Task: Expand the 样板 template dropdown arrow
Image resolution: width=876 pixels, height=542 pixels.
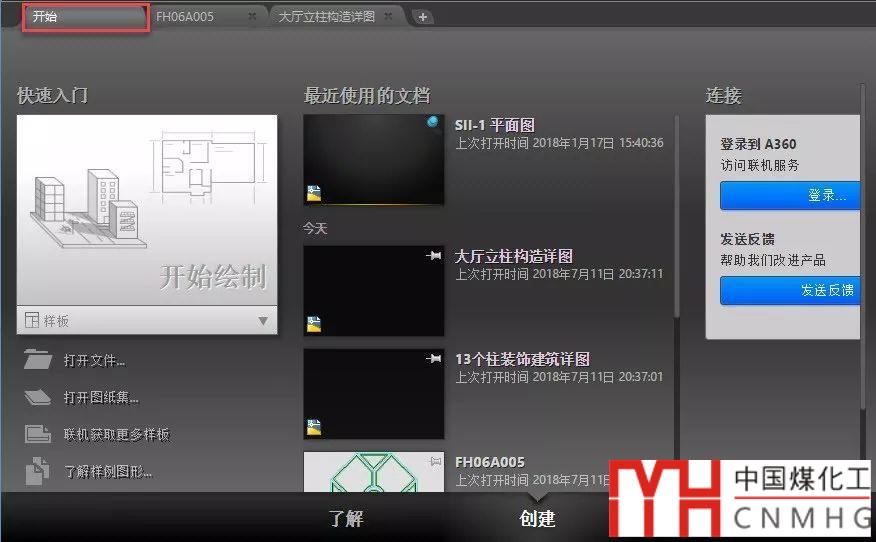Action: tap(263, 321)
